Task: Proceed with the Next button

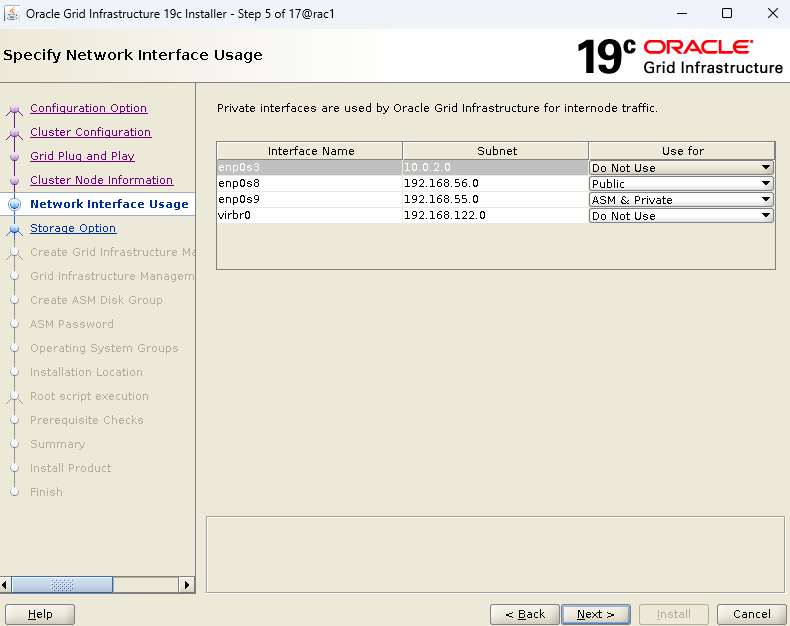Action: (x=596, y=614)
